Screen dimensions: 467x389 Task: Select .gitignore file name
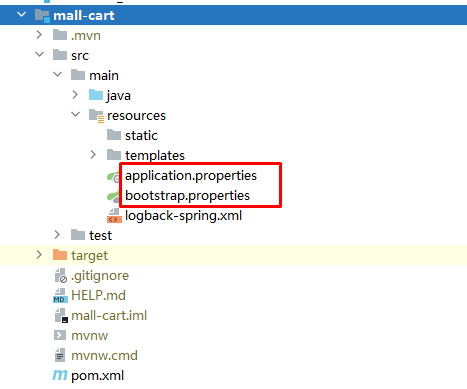point(100,276)
